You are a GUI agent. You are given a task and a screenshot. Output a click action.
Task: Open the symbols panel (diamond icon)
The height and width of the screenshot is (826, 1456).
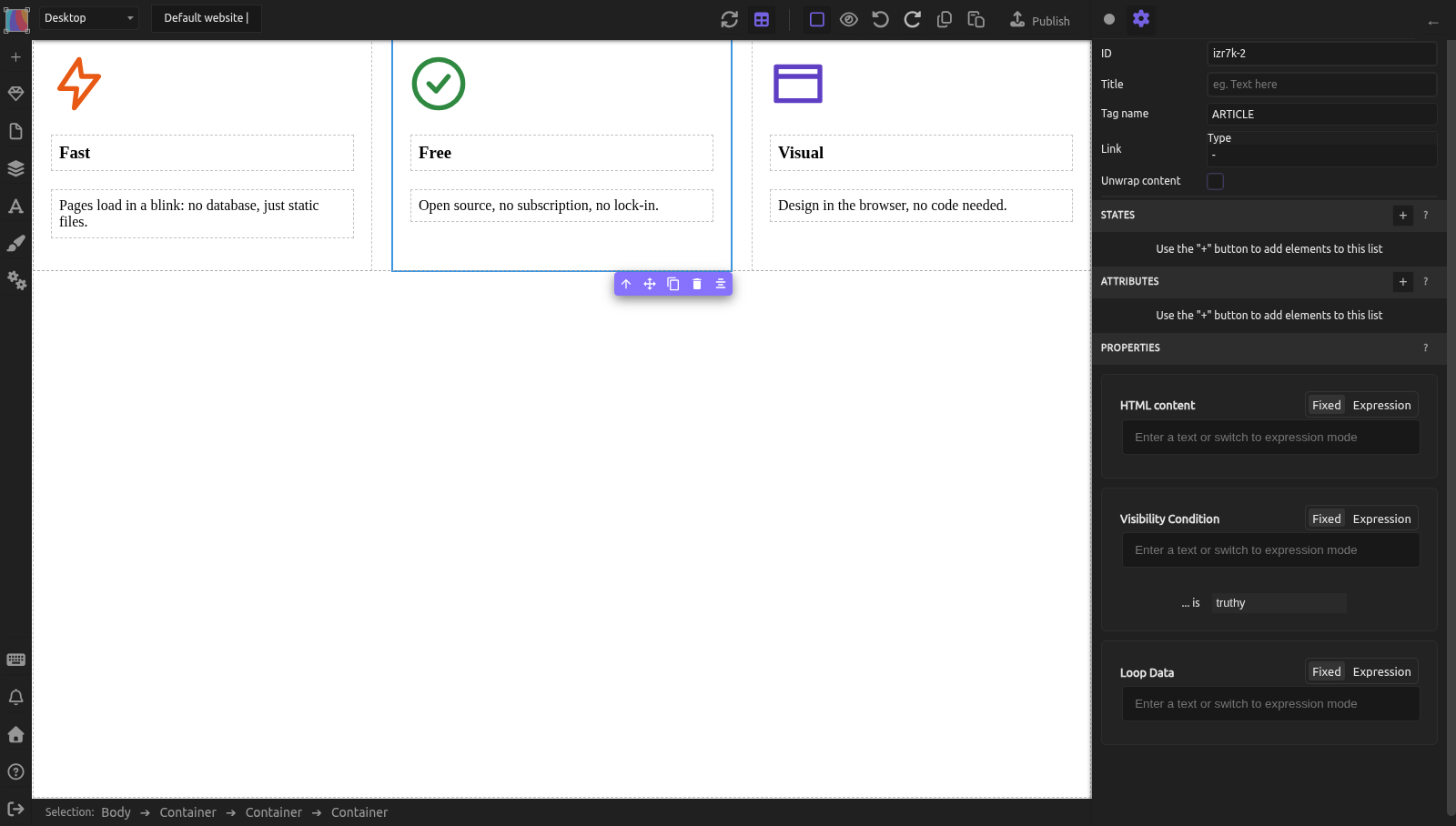(x=15, y=94)
